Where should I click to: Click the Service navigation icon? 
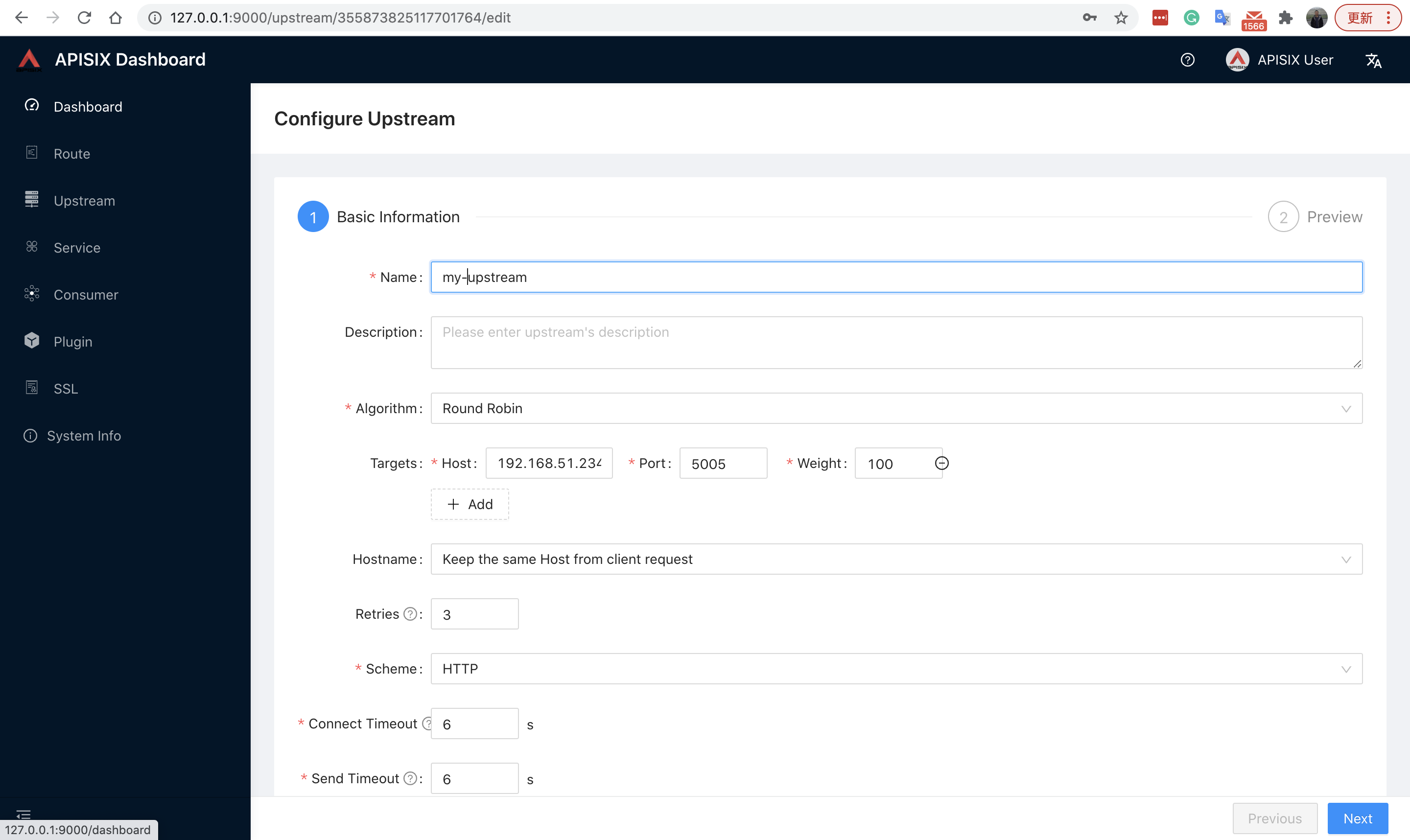pyautogui.click(x=33, y=247)
